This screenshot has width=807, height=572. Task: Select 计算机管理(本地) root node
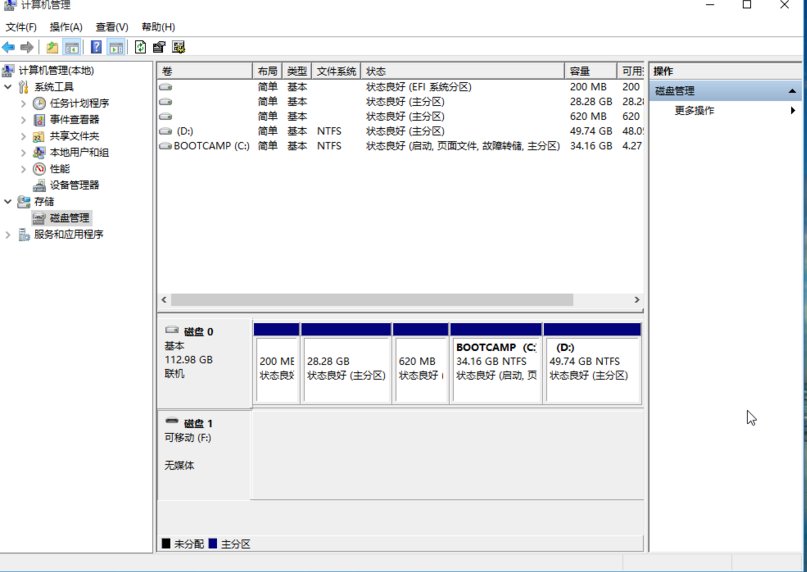57,71
